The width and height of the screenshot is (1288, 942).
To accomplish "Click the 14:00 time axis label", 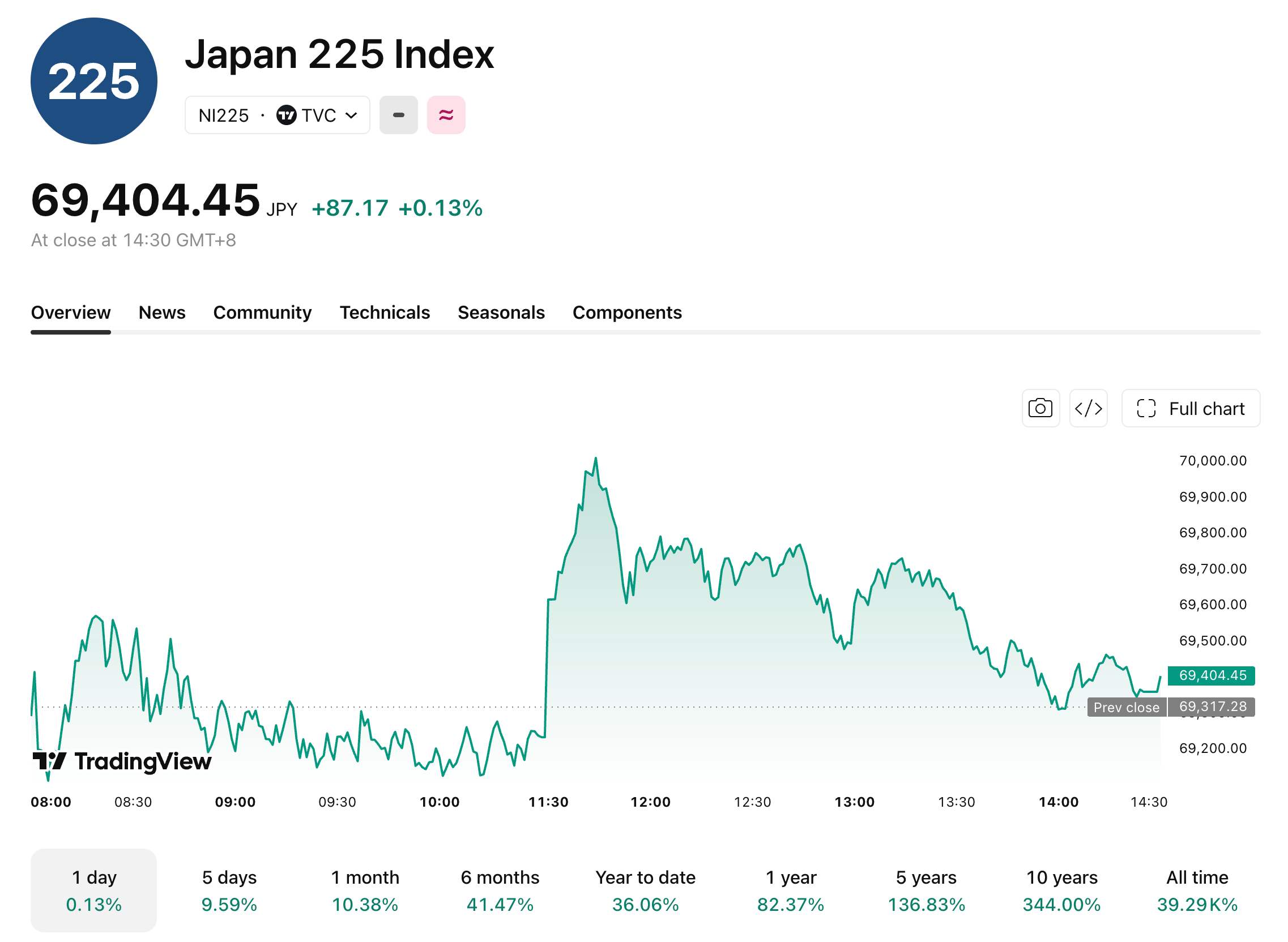I will tap(1059, 802).
